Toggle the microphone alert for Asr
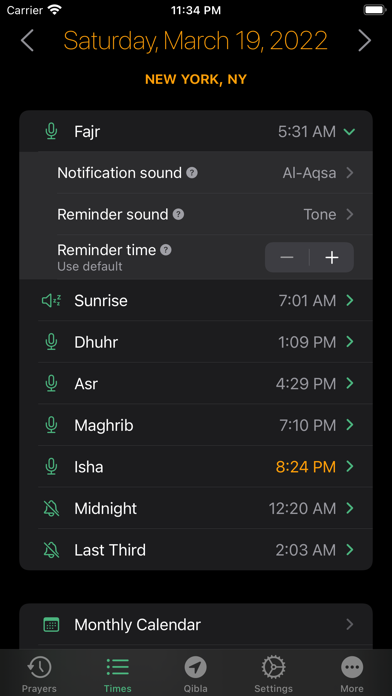The image size is (392, 696). point(51,384)
